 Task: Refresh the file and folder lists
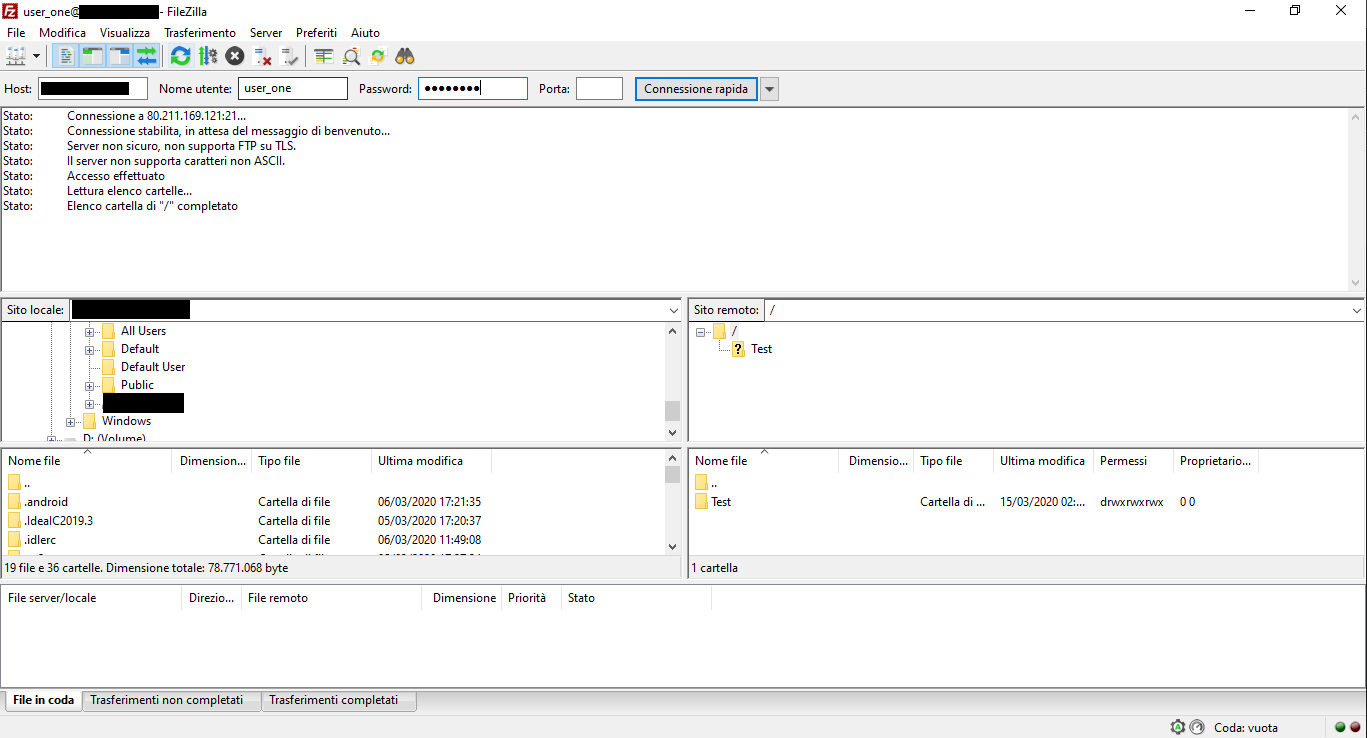(x=180, y=56)
